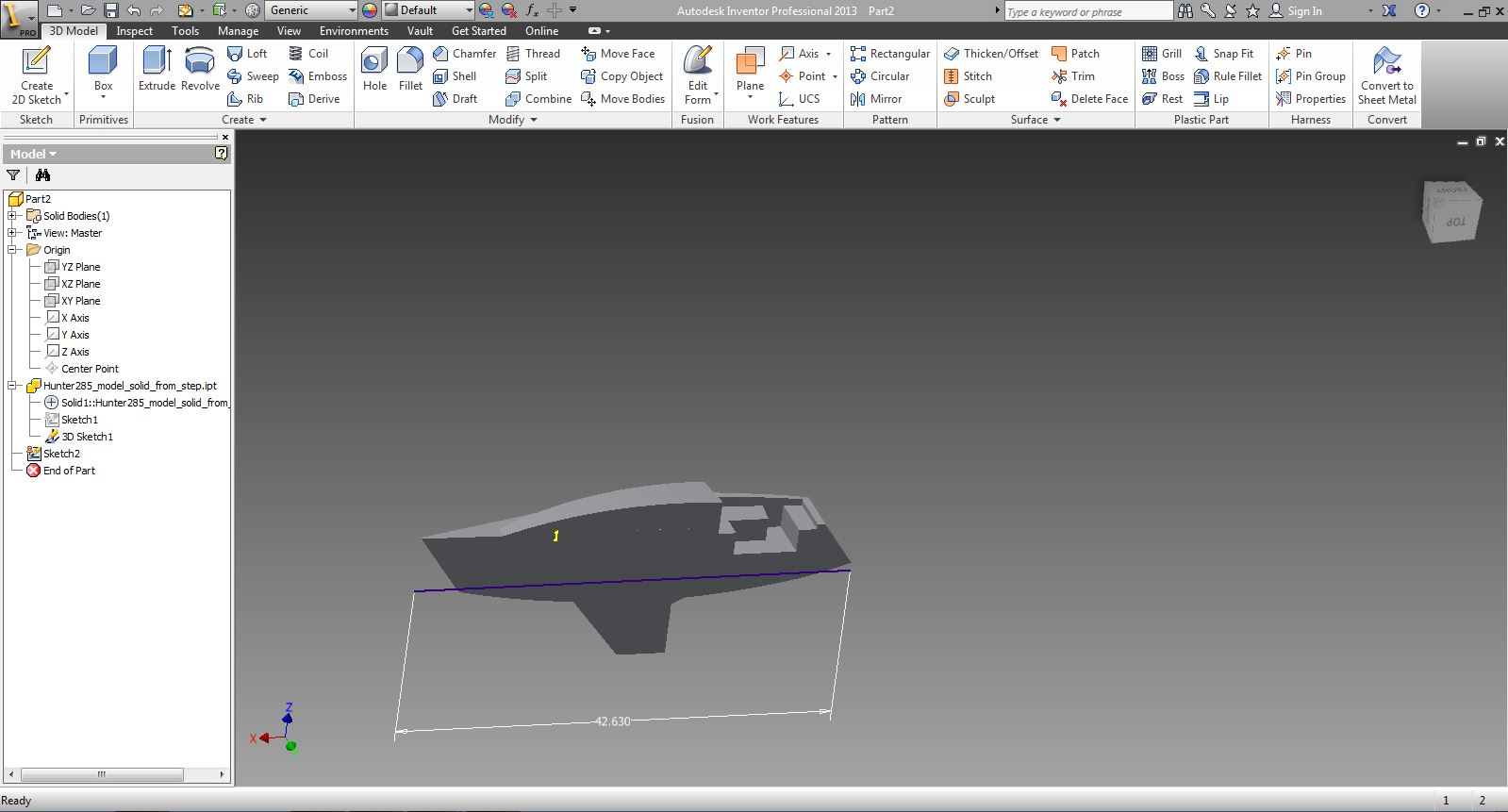Switch to the Tools tab
Viewport: 1508px width, 812px height.
click(x=185, y=31)
